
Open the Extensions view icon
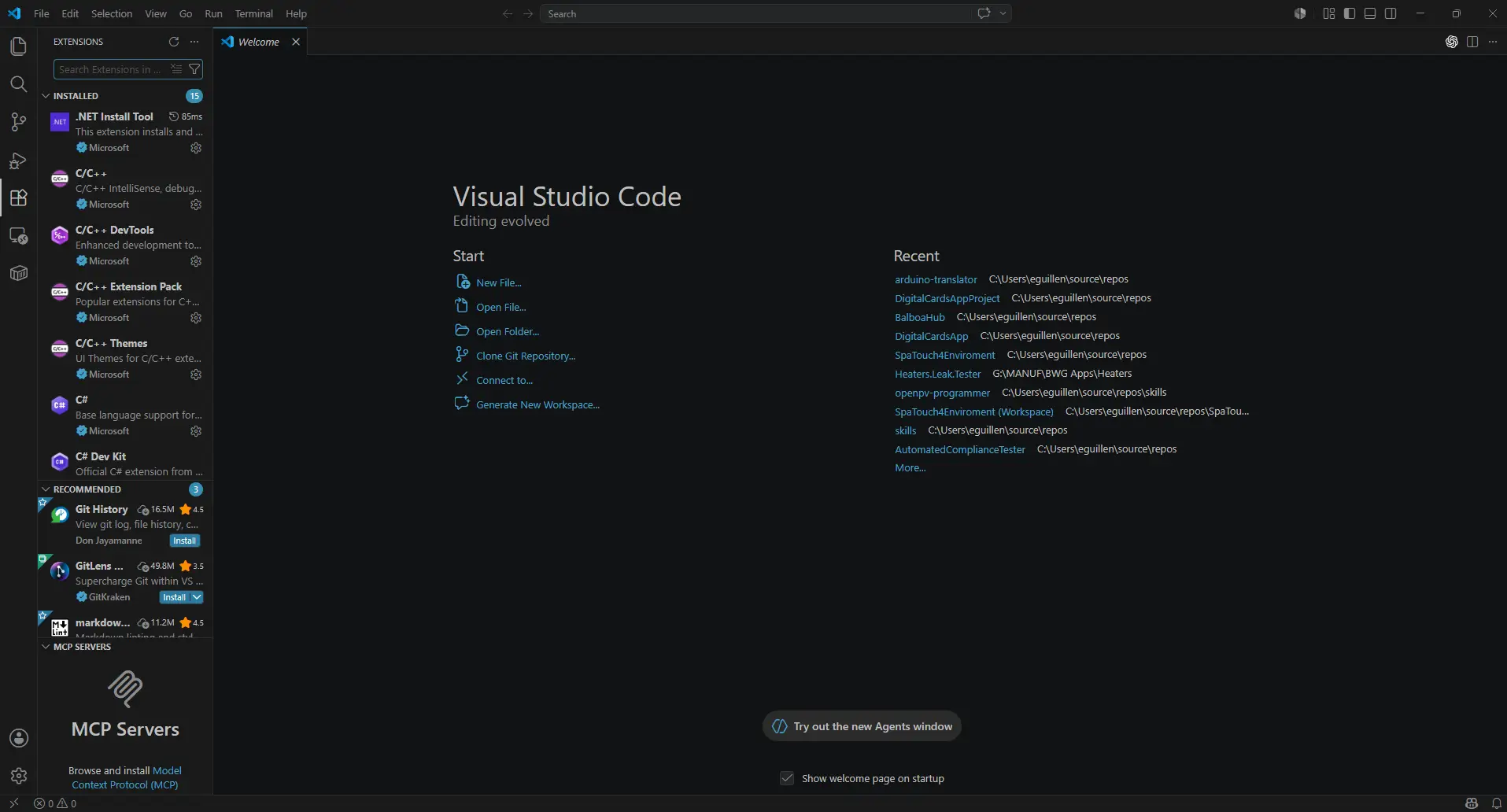click(18, 197)
